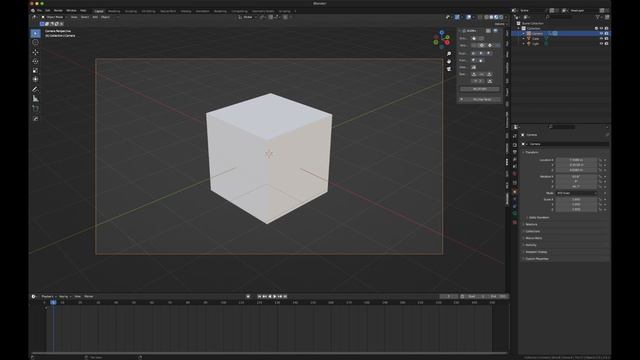Select the Cursor tool in toolbar
The height and width of the screenshot is (360, 640).
(36, 42)
